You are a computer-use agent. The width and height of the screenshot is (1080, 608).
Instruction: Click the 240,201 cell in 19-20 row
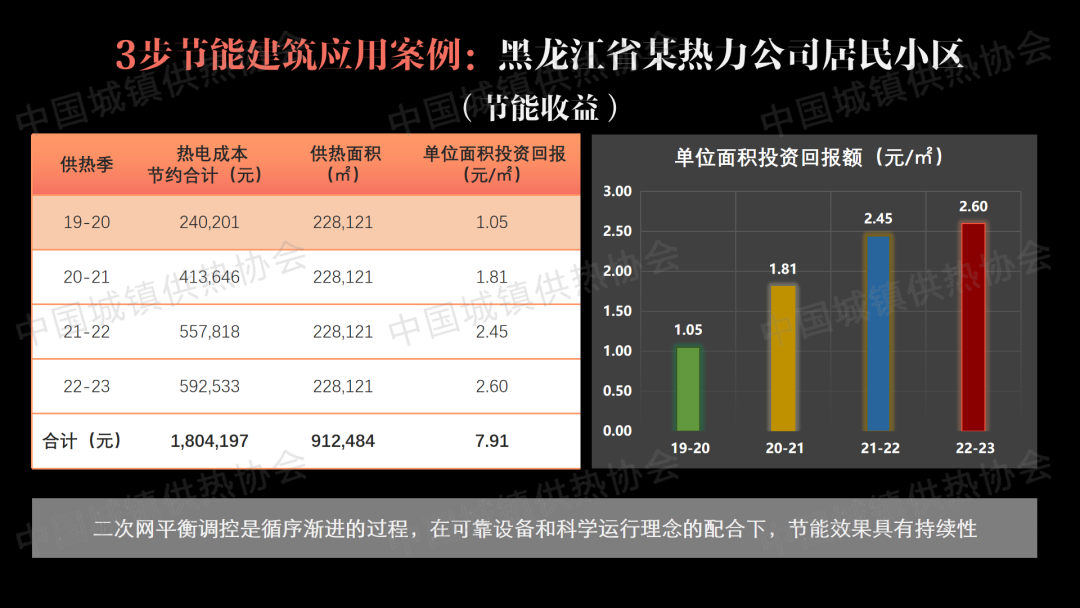210,222
